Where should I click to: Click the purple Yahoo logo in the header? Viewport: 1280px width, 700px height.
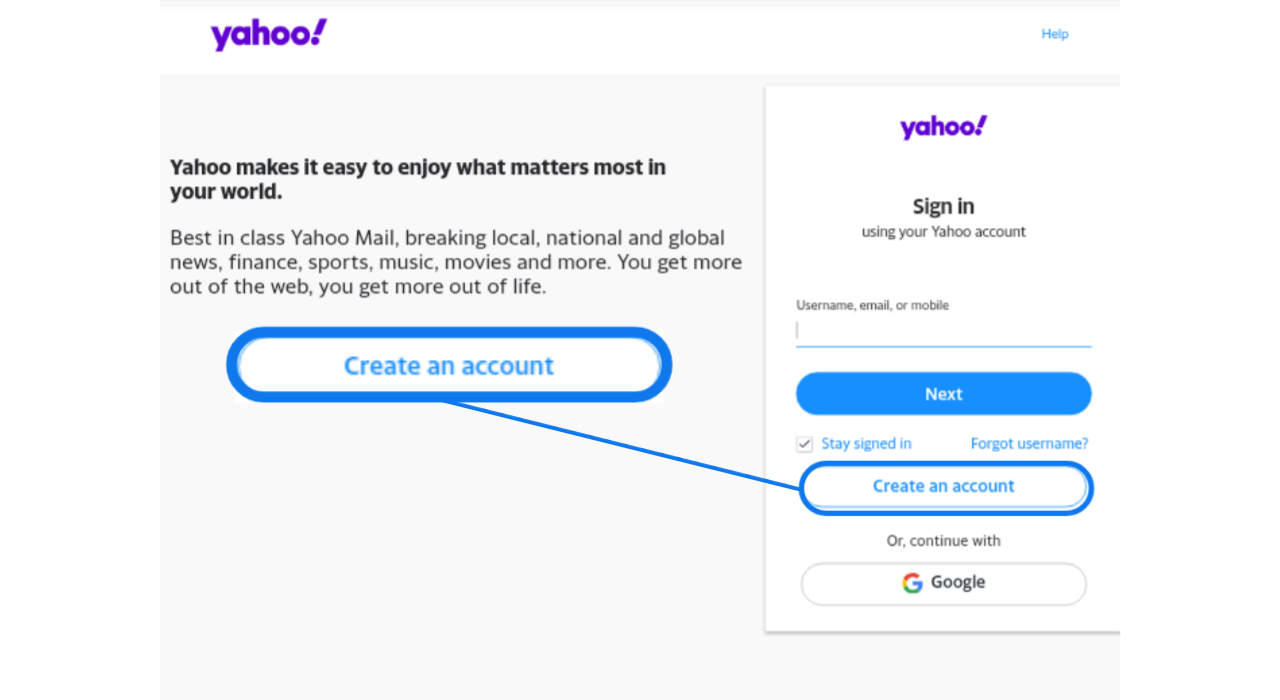pyautogui.click(x=268, y=33)
